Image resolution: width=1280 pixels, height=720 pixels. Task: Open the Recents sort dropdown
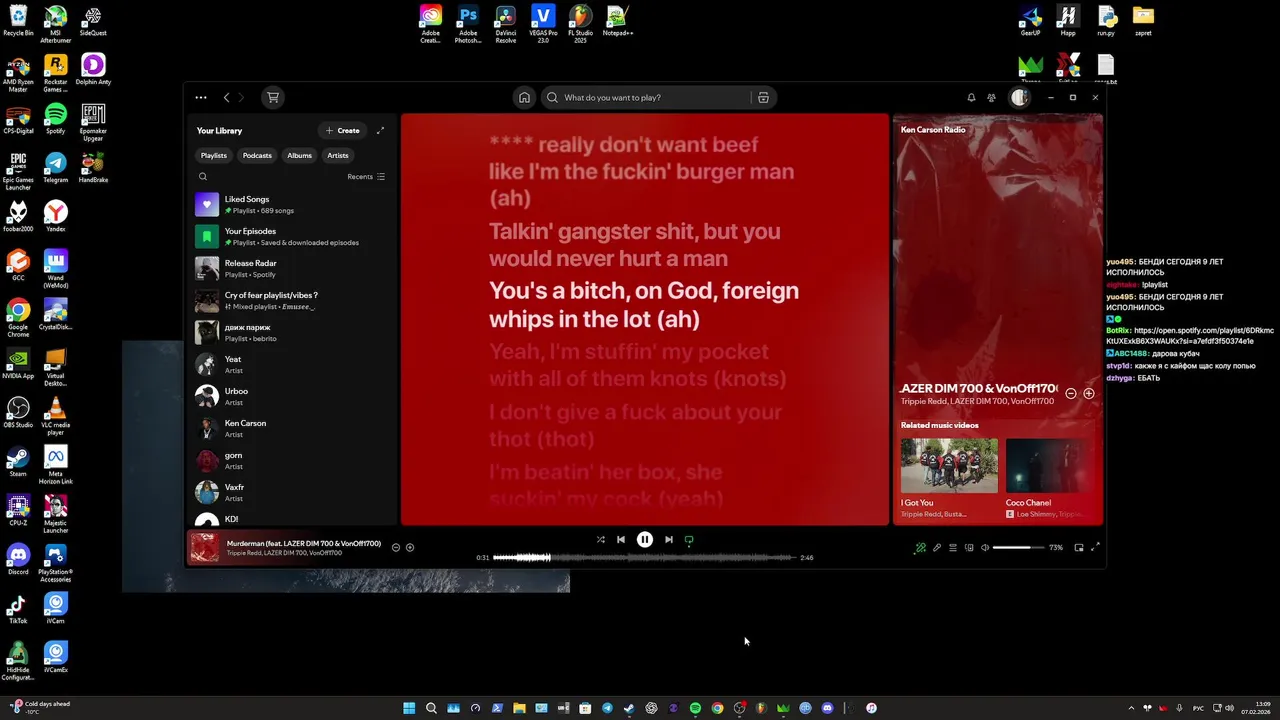pyautogui.click(x=366, y=177)
